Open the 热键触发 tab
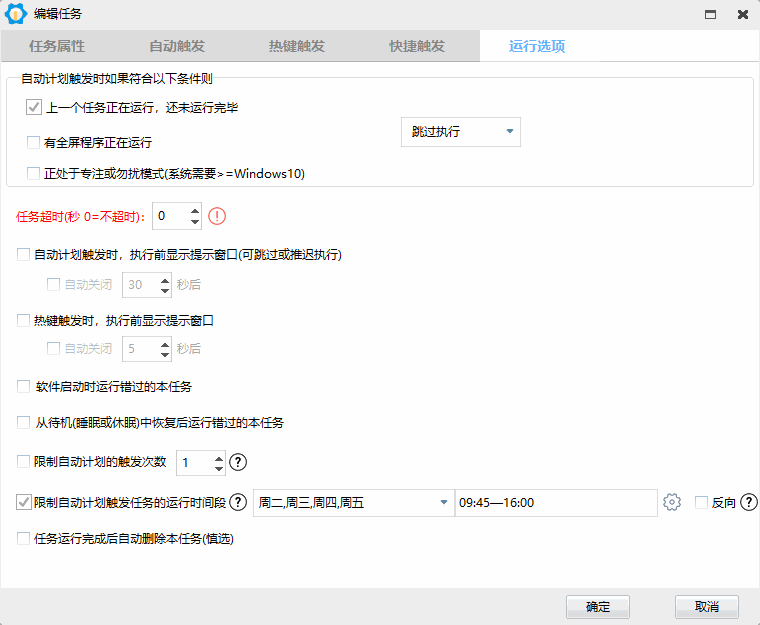Viewport: 760px width, 625px height. pos(297,47)
